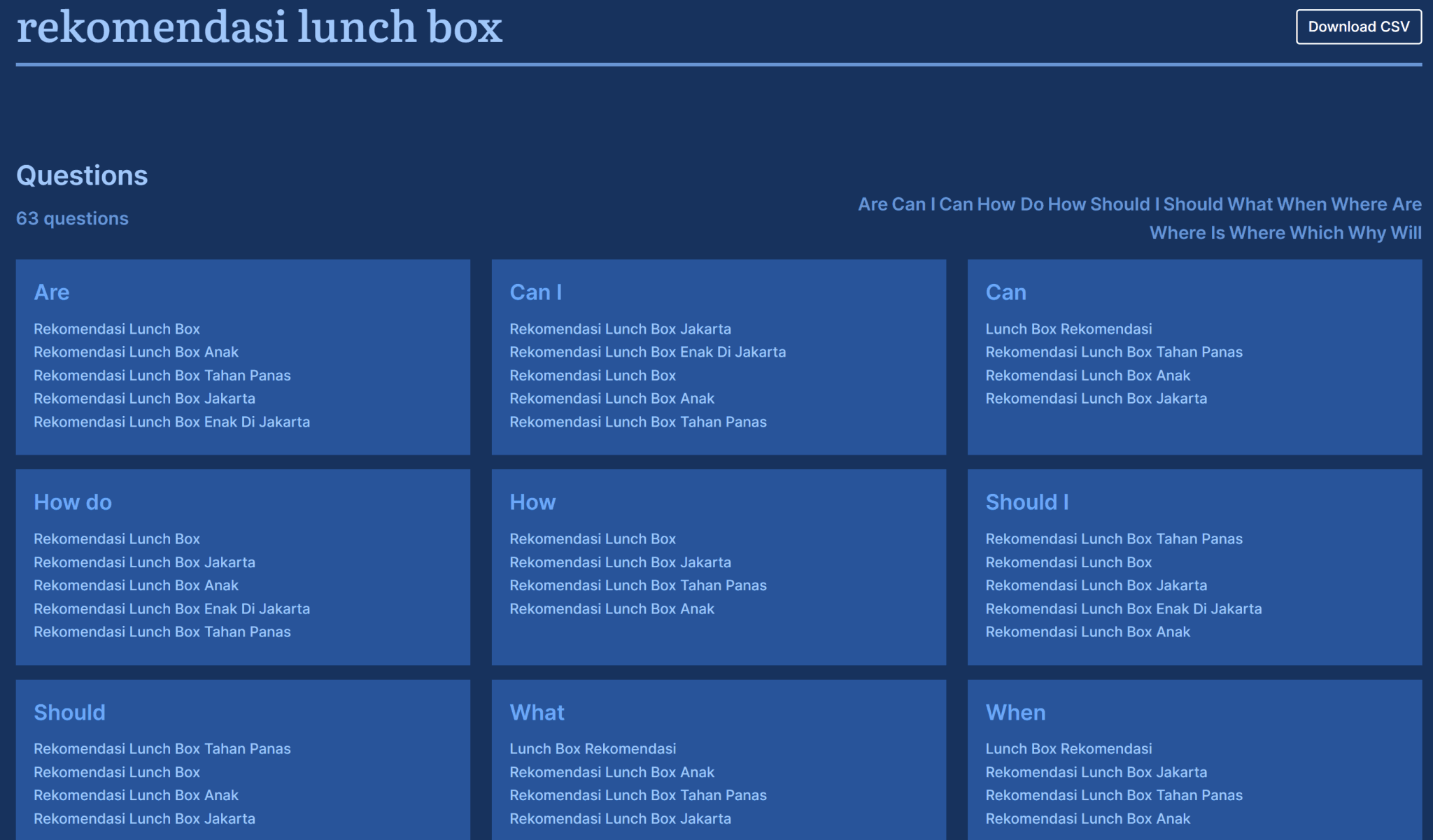Click the How Do anchor link
1433x840 pixels.
(1010, 204)
